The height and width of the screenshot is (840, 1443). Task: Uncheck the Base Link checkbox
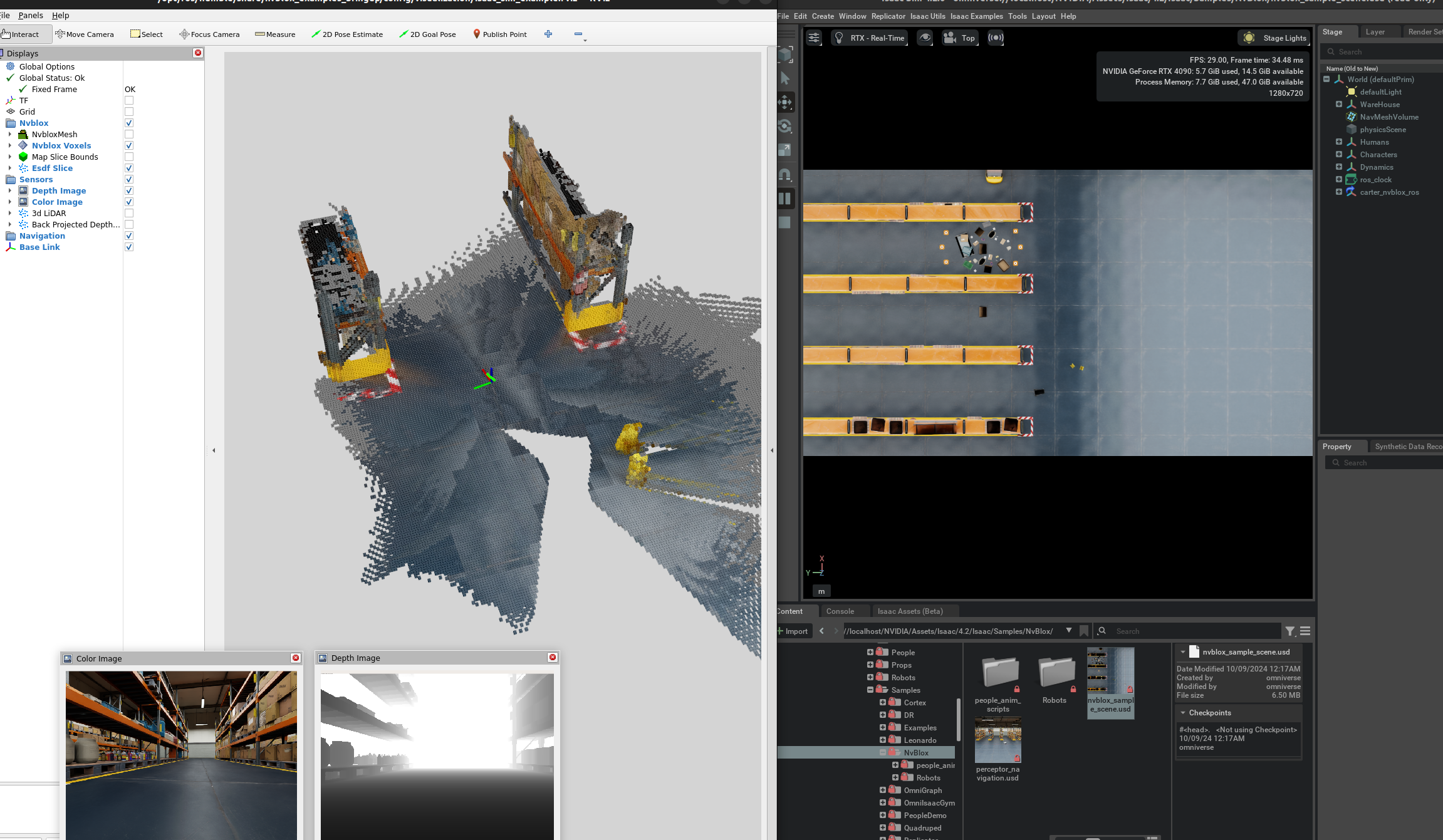pos(129,247)
